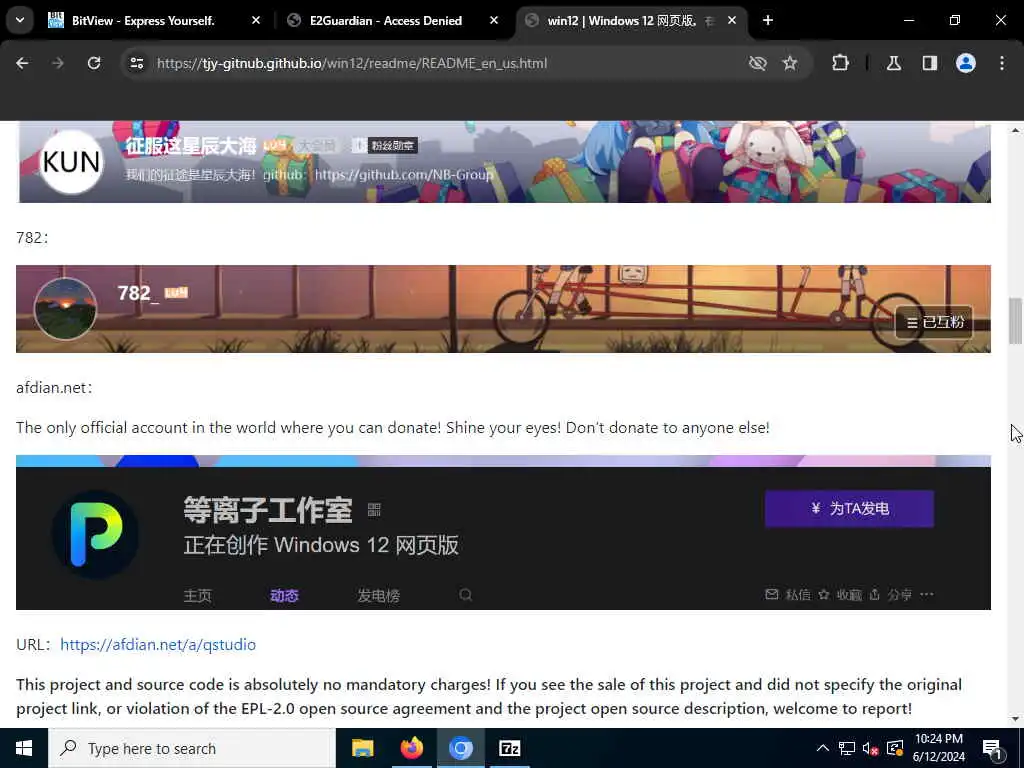The height and width of the screenshot is (768, 1024).
Task: Click the Chromium taskbar icon
Action: click(x=460, y=748)
